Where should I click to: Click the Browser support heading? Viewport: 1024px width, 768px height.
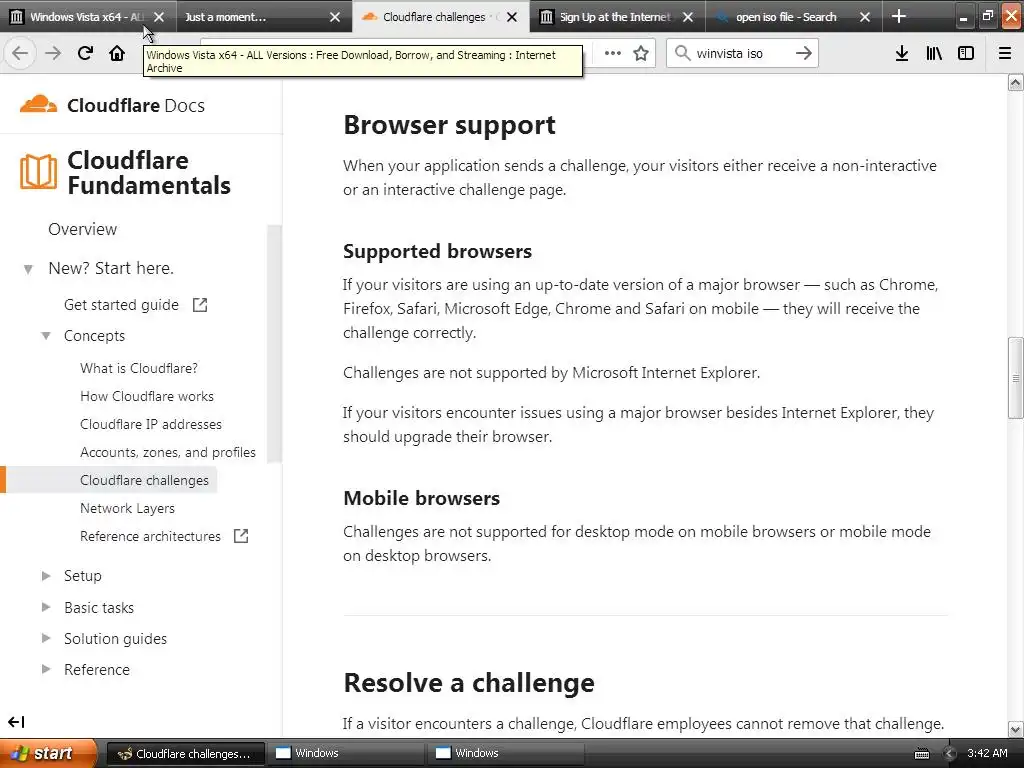point(449,125)
